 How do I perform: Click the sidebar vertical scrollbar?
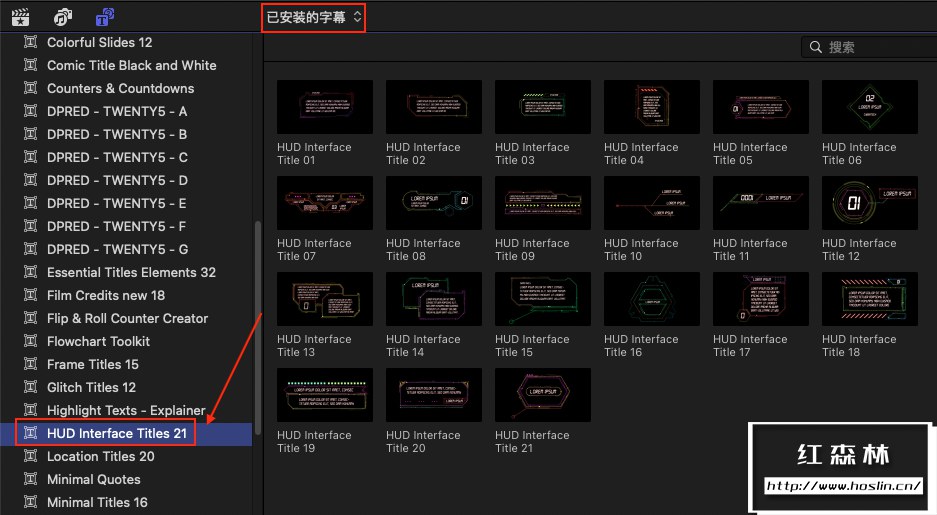point(258,328)
